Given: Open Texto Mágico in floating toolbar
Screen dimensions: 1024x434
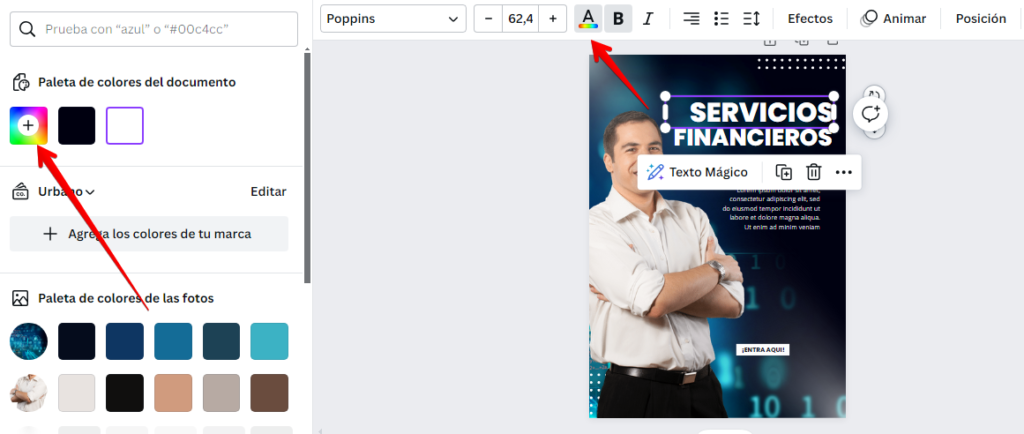Looking at the screenshot, I should [697, 172].
